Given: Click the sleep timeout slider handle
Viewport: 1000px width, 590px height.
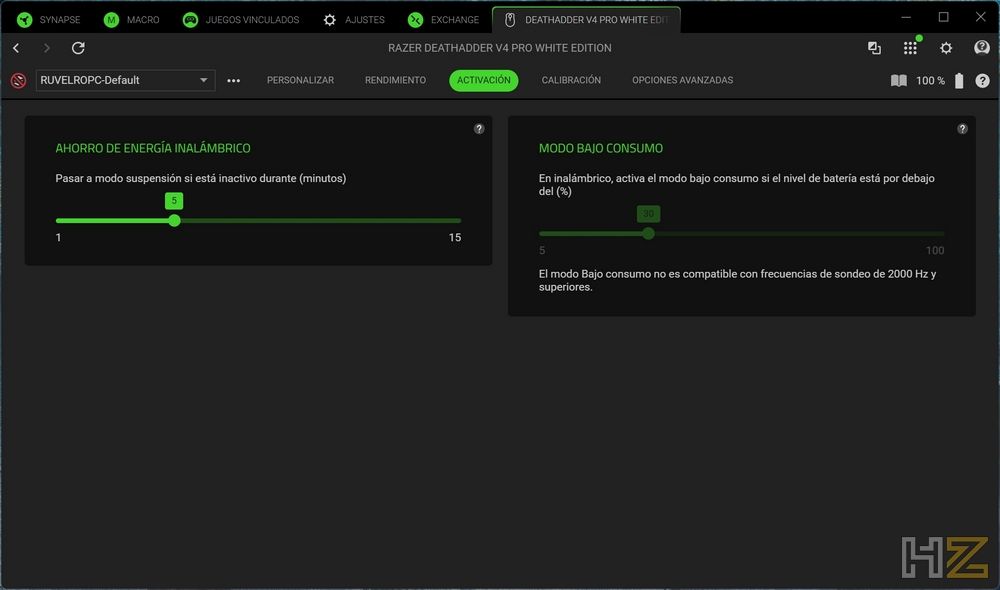Looking at the screenshot, I should [x=174, y=221].
